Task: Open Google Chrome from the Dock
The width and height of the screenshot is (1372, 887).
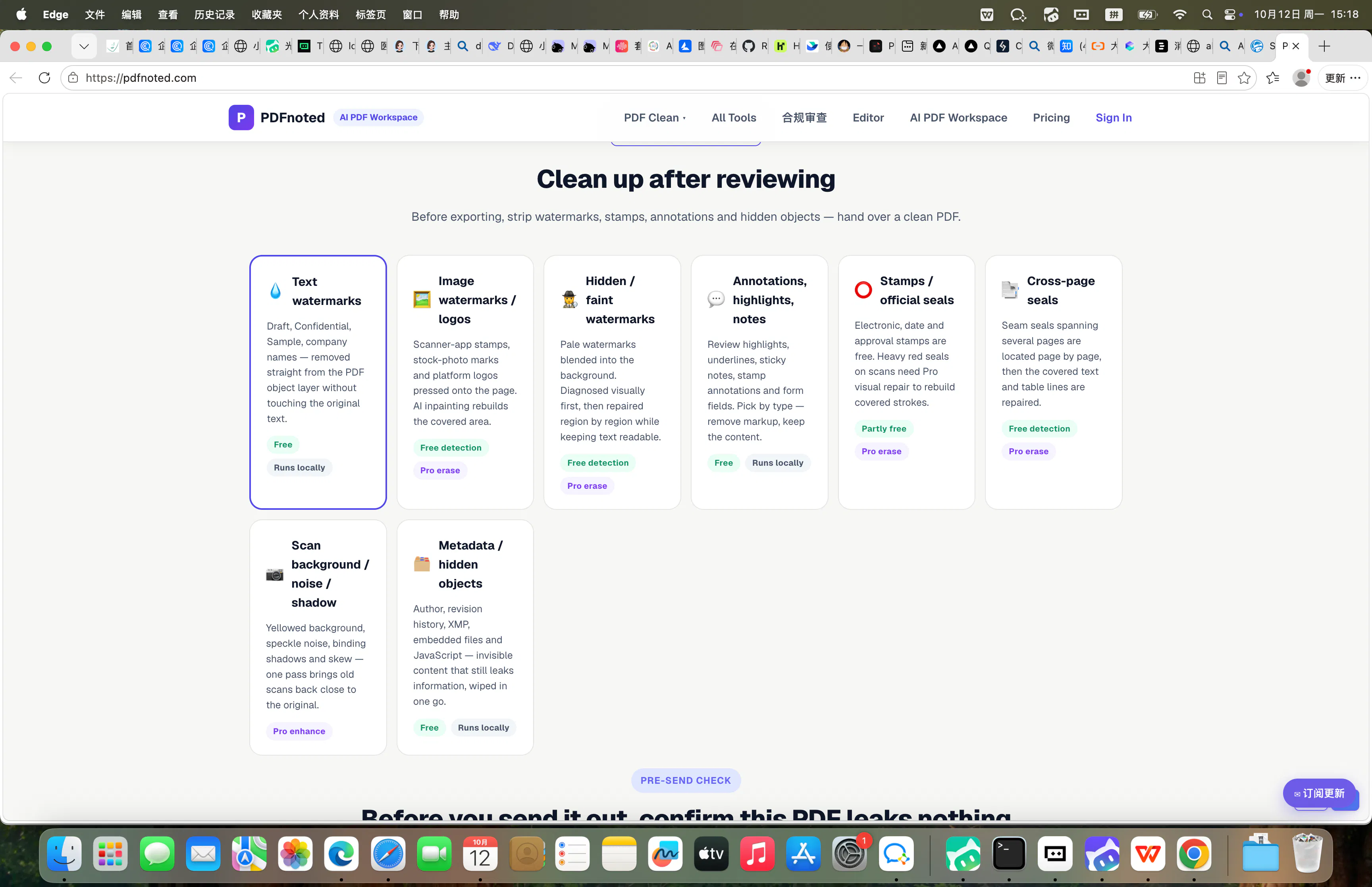Action: coord(1193,853)
